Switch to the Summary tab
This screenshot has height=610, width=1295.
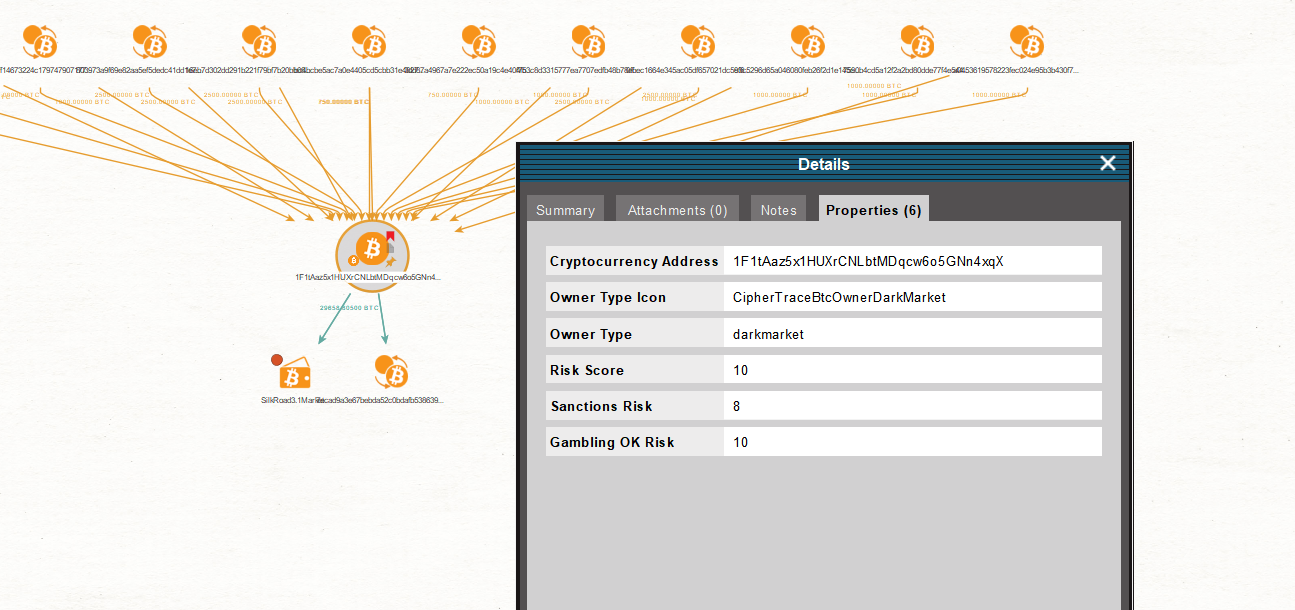[x=565, y=209]
